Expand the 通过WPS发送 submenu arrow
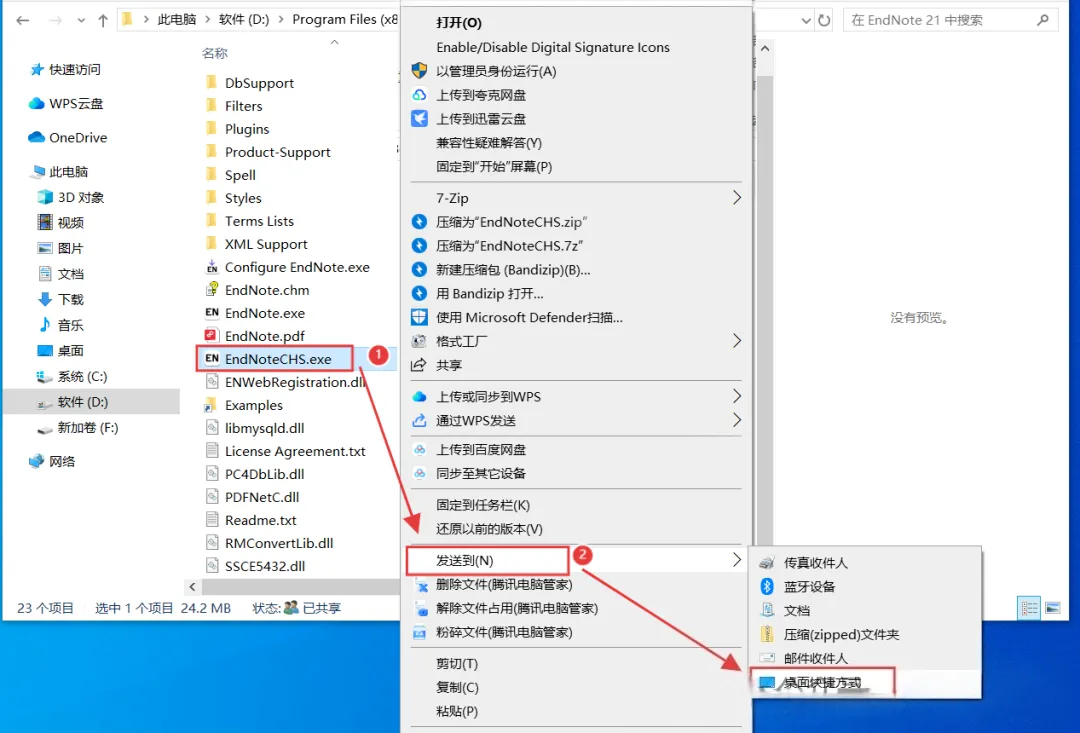 tap(736, 420)
